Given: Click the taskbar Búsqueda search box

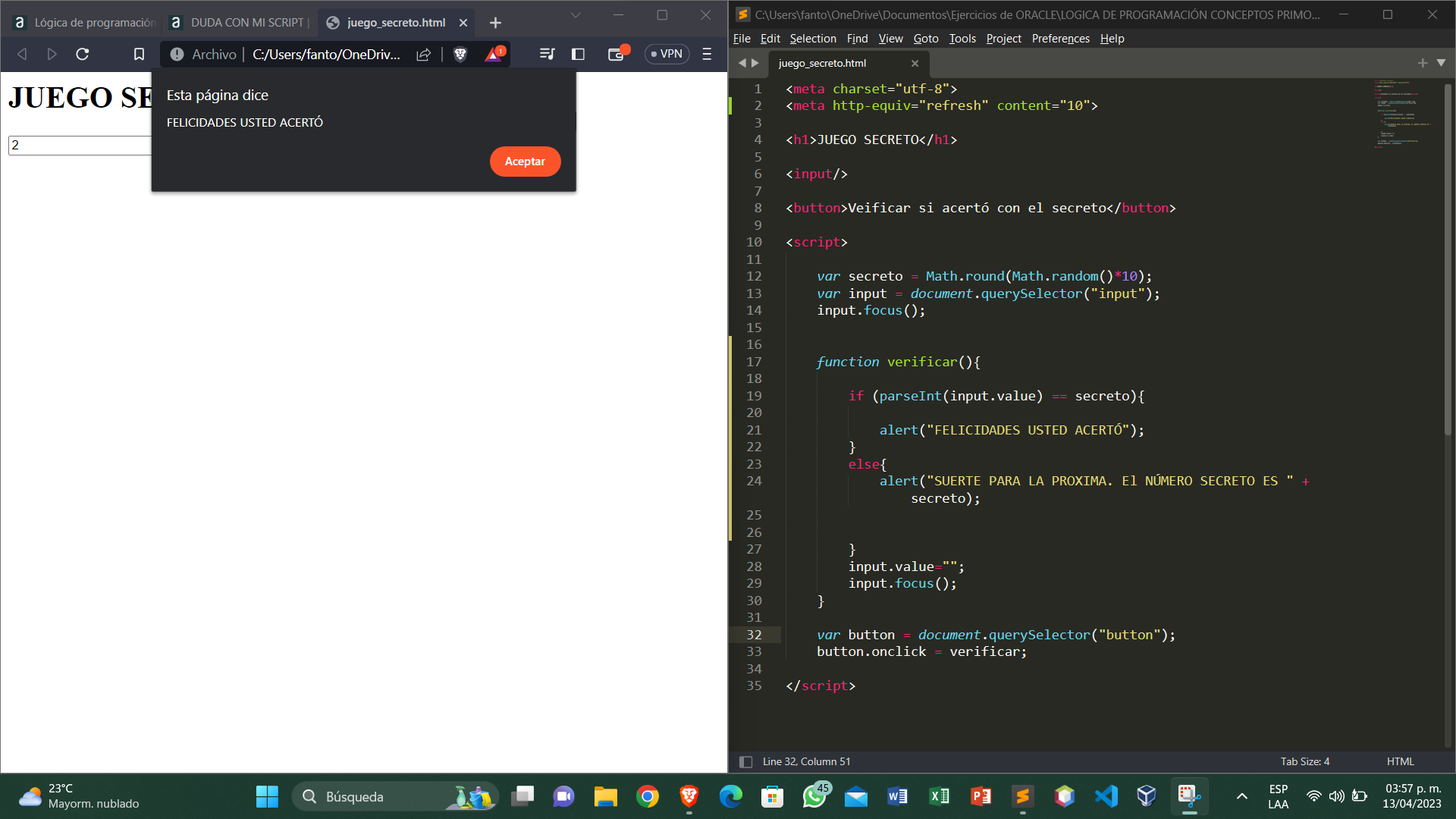Looking at the screenshot, I should [x=395, y=796].
